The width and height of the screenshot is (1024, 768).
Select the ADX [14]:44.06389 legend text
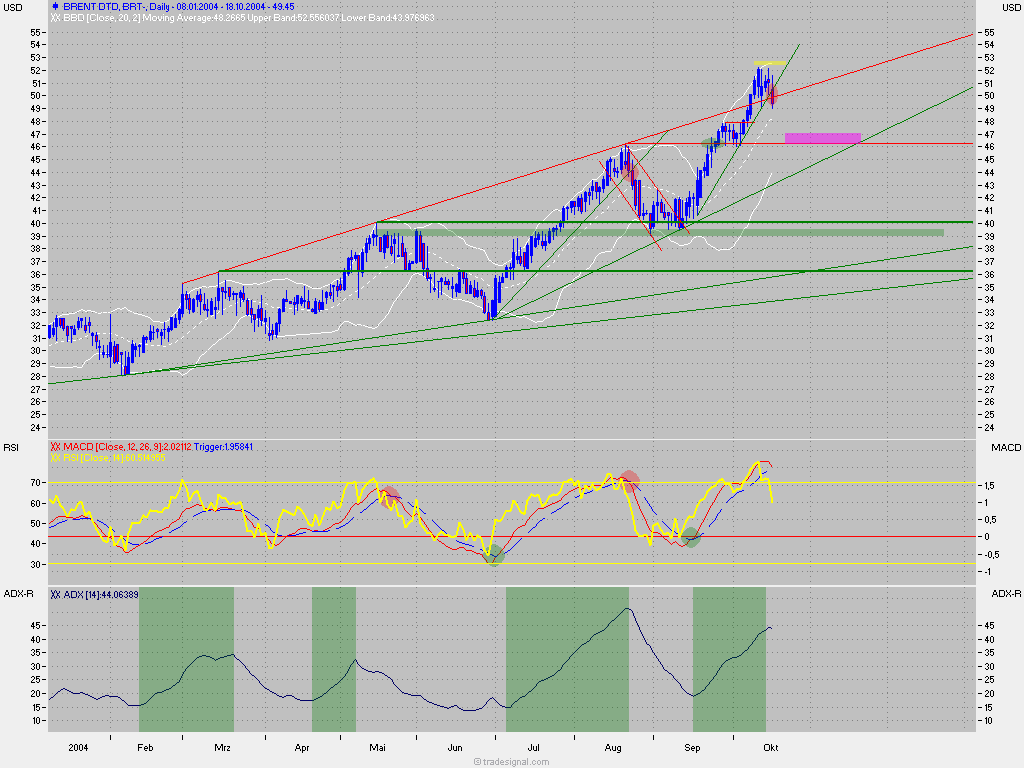pyautogui.click(x=101, y=594)
